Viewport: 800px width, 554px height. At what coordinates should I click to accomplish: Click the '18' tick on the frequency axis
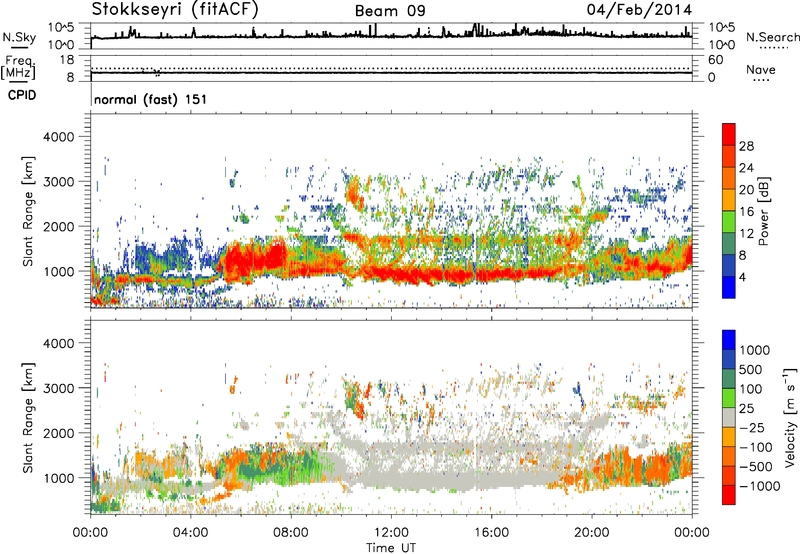[67, 60]
